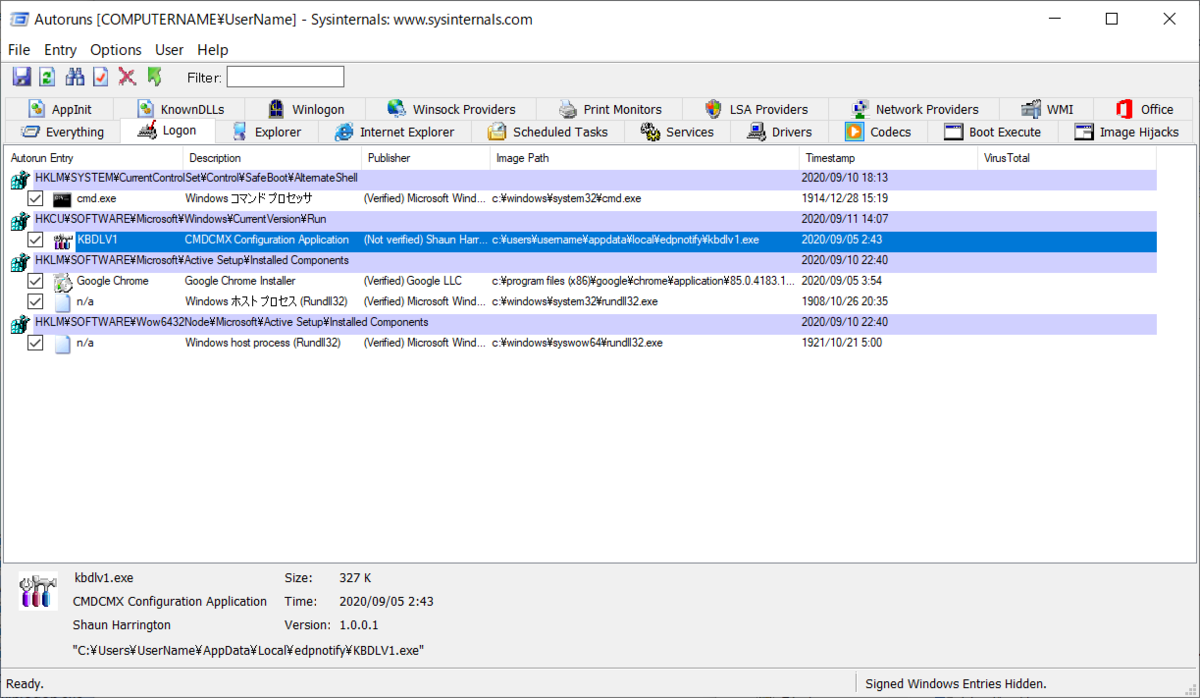Toggle checkbox for the syswow64 rundll32 n/a entry
This screenshot has width=1200, height=698.
(x=35, y=343)
